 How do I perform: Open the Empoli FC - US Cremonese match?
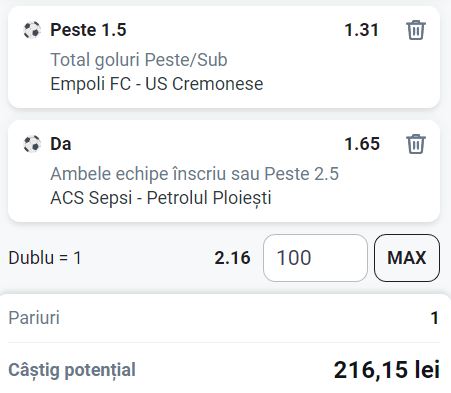point(157,84)
